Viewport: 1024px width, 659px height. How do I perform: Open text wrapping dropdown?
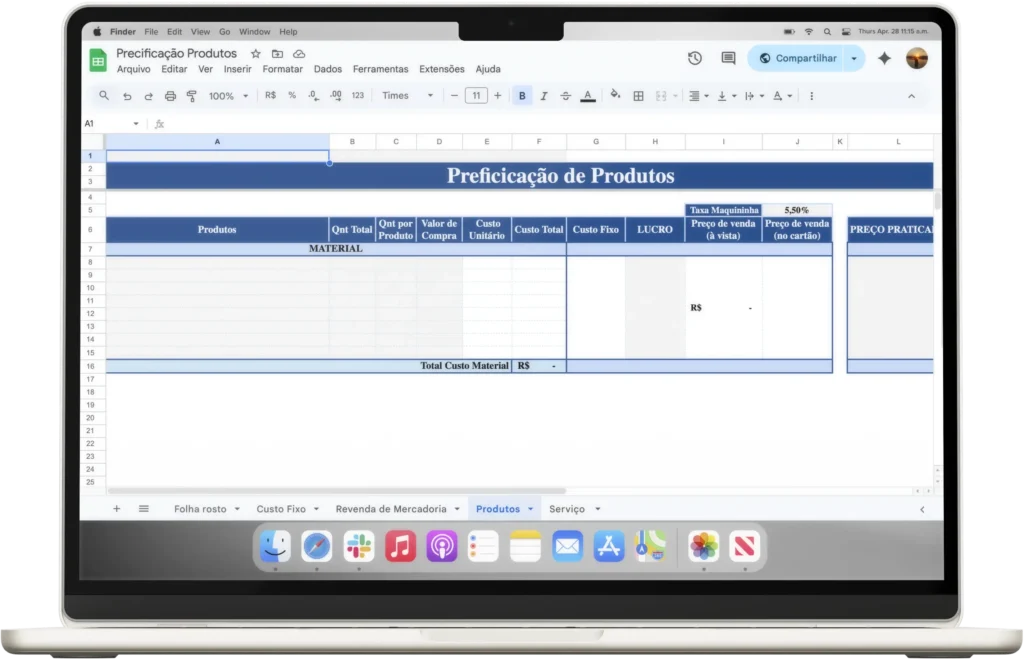point(754,96)
